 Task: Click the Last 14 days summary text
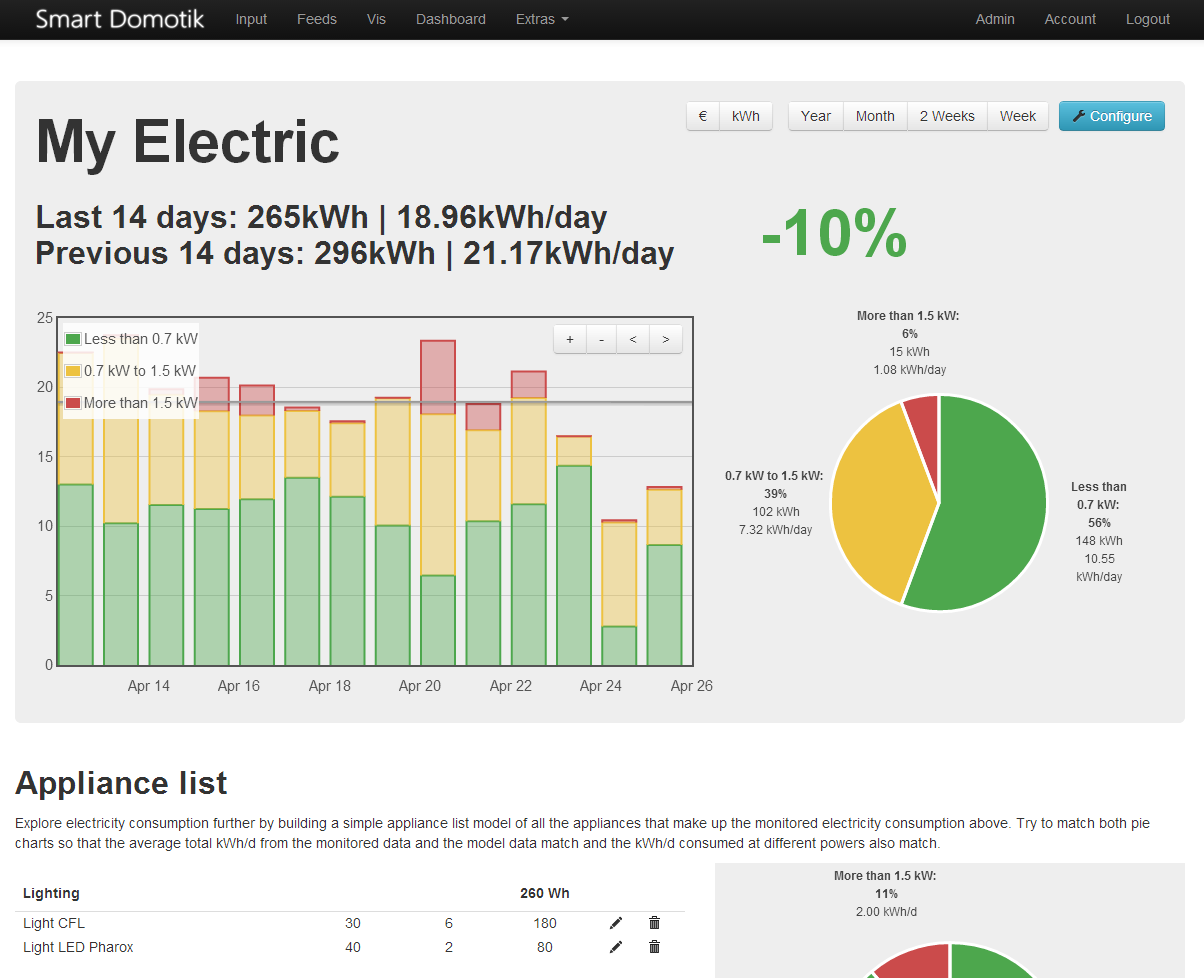click(321, 217)
